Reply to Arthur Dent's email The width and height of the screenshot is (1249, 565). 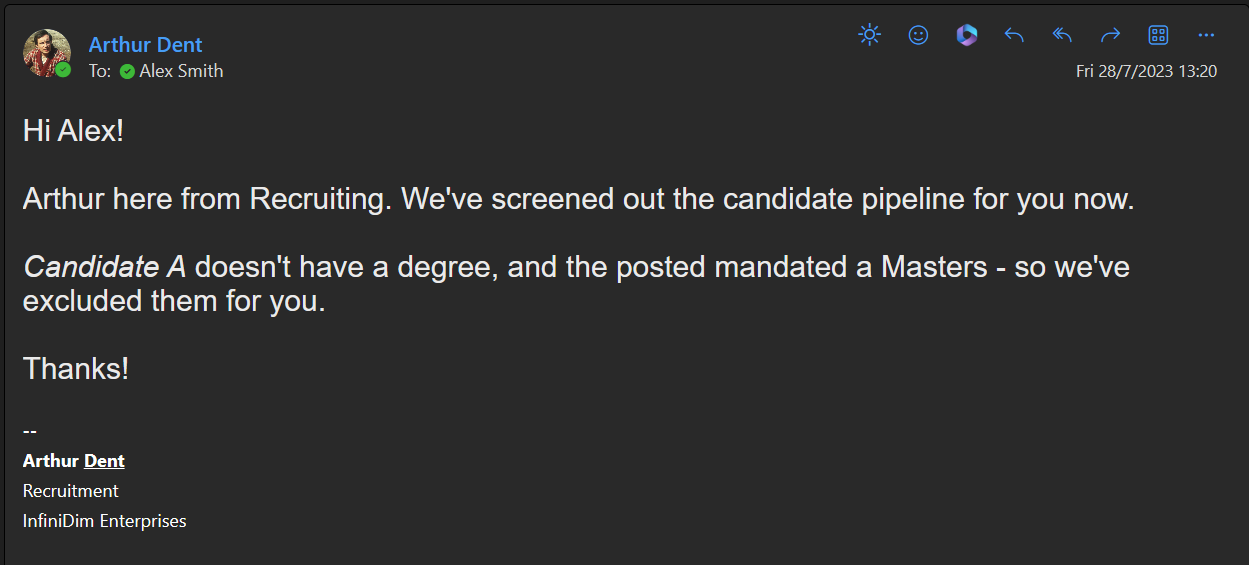(1014, 36)
